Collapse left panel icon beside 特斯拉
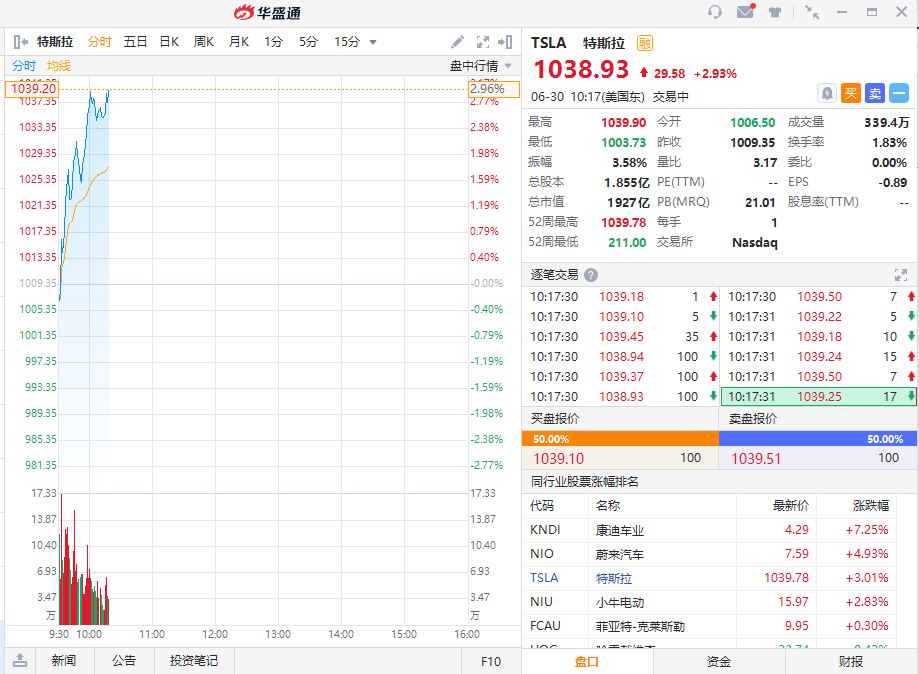Screen dimensions: 919x674 [x=21, y=42]
